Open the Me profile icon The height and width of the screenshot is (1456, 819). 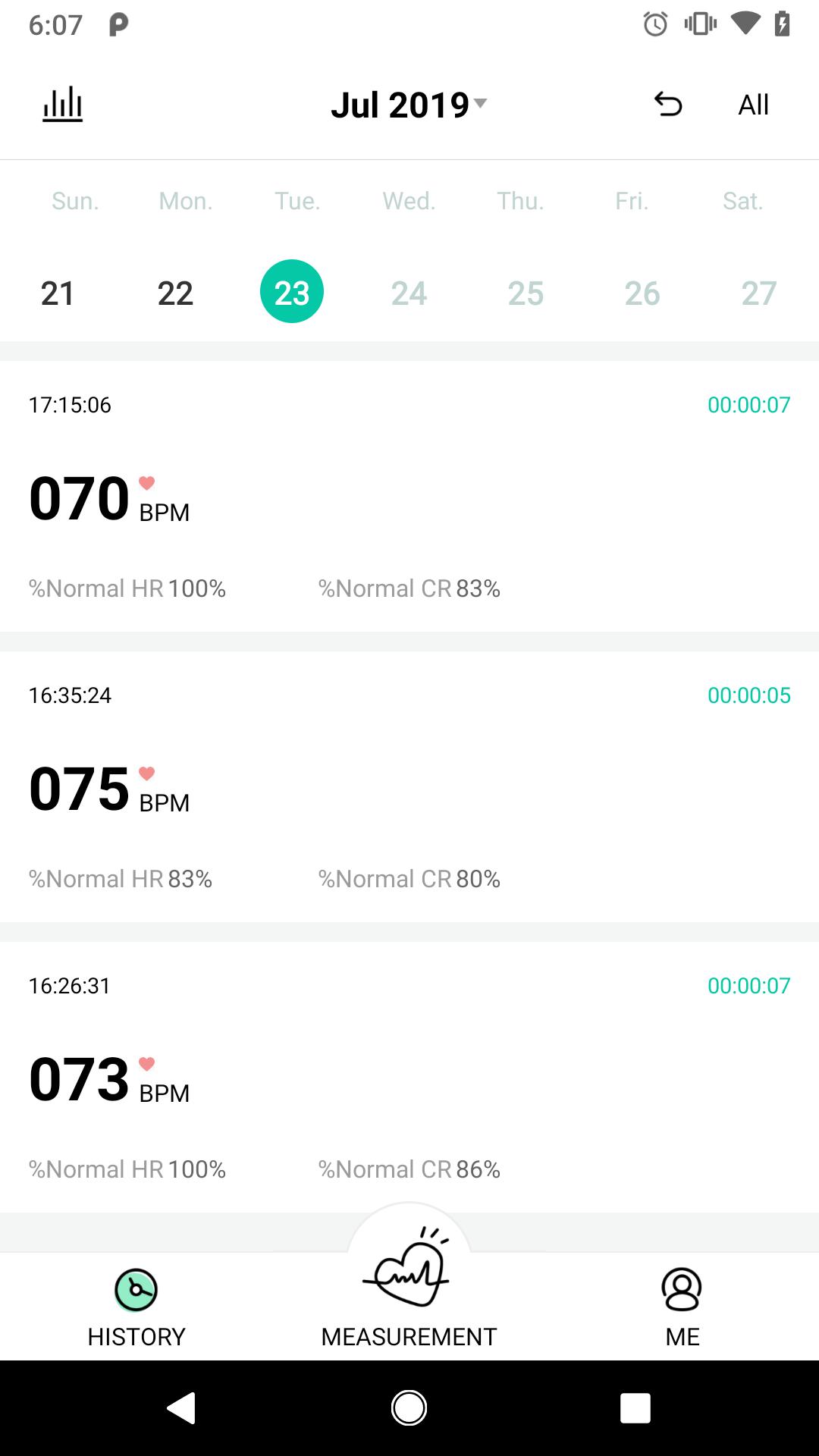click(x=682, y=1289)
